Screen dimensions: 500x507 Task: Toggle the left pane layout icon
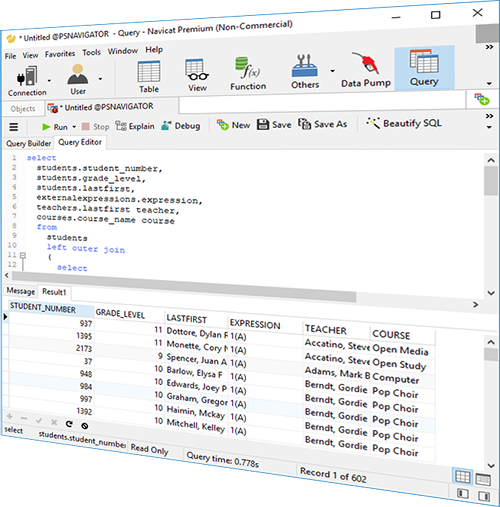click(462, 493)
